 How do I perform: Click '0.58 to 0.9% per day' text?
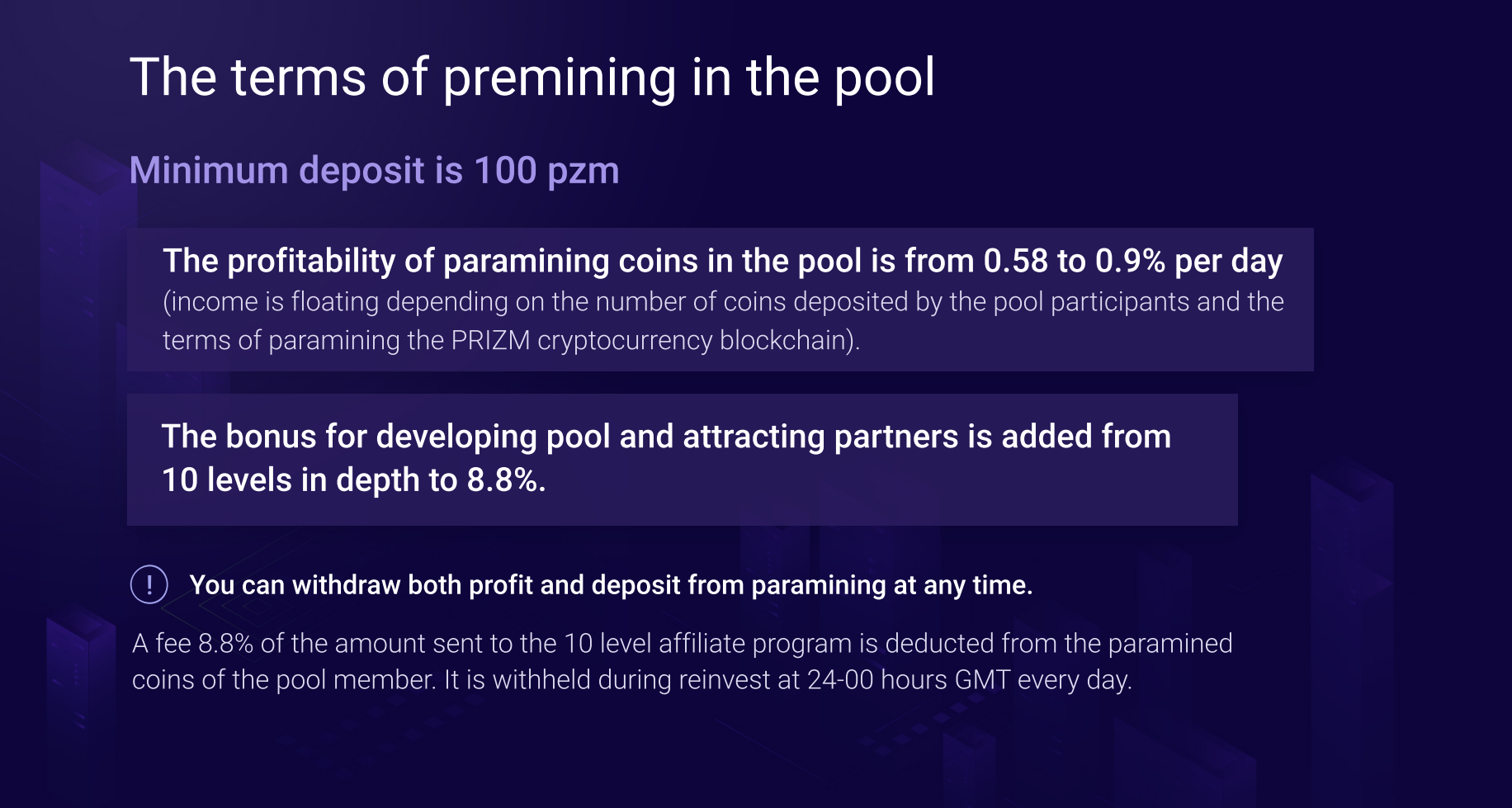(1133, 261)
